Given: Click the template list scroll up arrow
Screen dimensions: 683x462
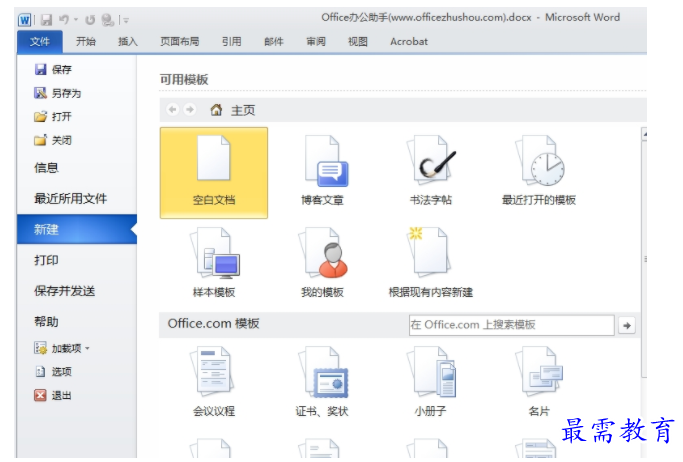Looking at the screenshot, I should (x=644, y=135).
